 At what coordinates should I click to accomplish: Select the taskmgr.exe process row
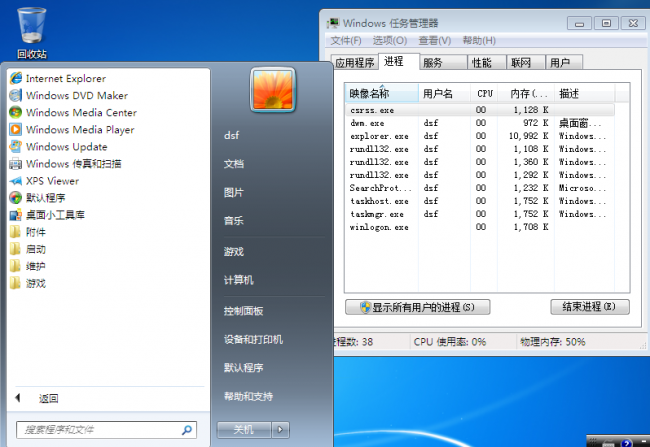click(x=480, y=214)
